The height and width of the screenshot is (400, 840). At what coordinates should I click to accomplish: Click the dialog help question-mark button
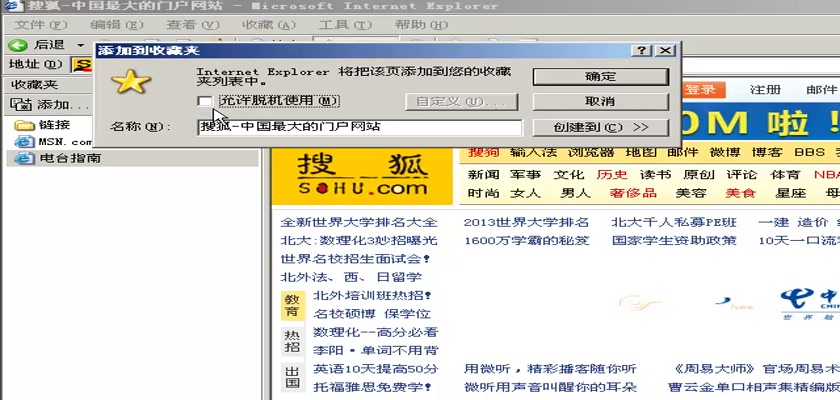click(x=642, y=51)
